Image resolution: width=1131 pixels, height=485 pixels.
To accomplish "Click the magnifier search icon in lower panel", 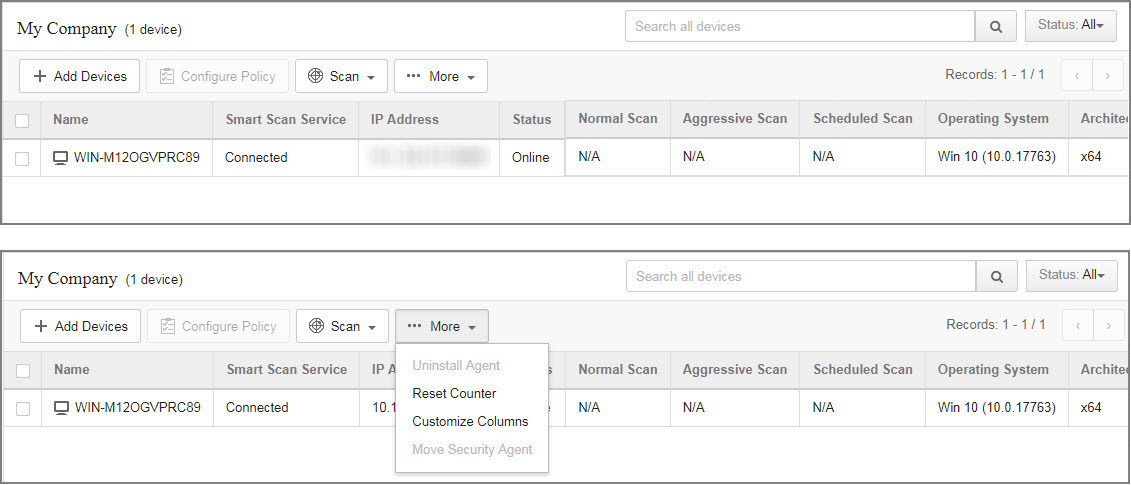I will (x=997, y=277).
